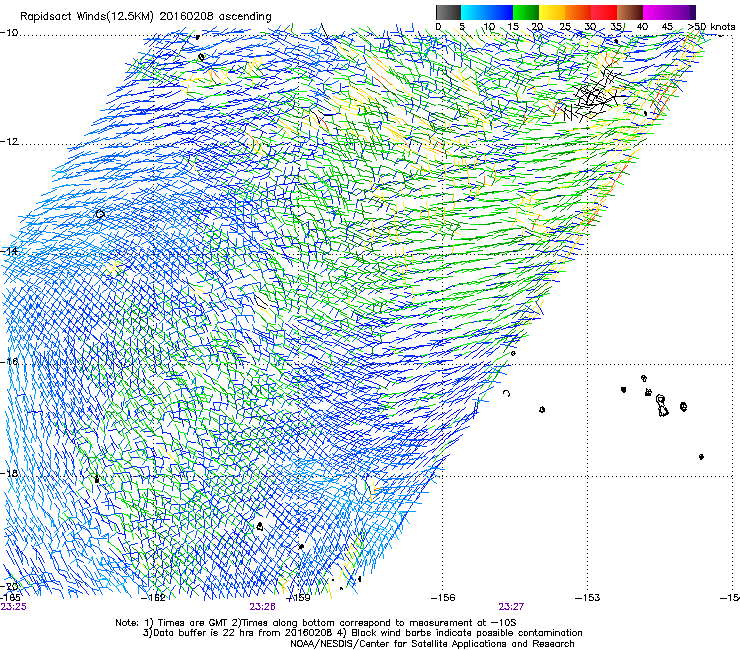Click the '>50 knots' legend label
740x650 pixels.
(711, 26)
